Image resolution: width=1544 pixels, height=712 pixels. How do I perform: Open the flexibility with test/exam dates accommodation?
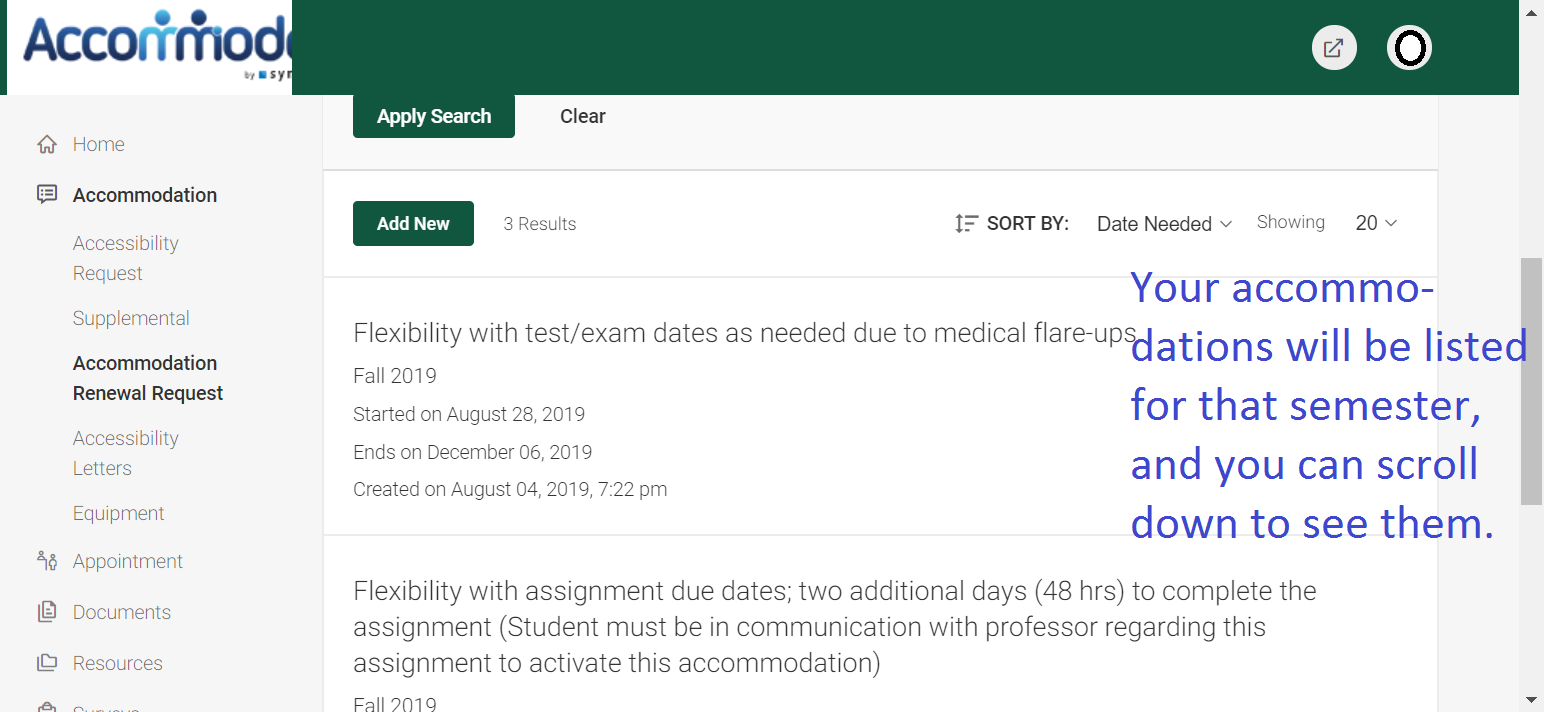click(x=744, y=333)
